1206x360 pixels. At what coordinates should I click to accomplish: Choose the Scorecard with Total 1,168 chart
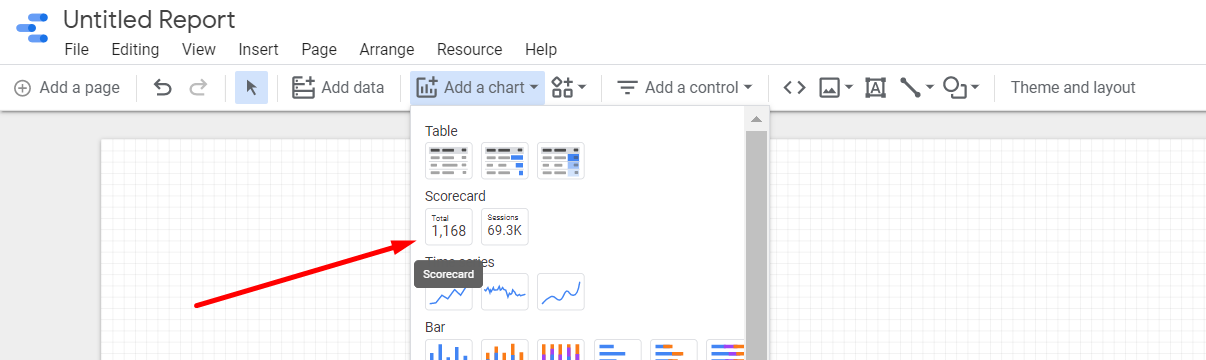coord(449,226)
